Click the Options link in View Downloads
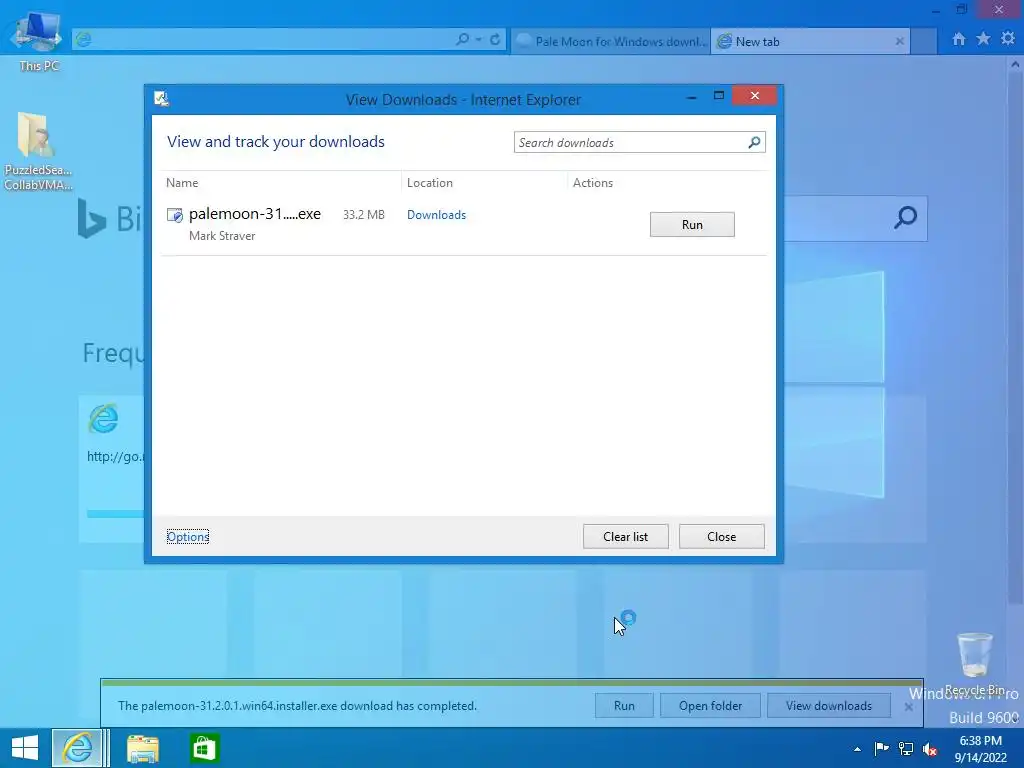 coord(187,537)
